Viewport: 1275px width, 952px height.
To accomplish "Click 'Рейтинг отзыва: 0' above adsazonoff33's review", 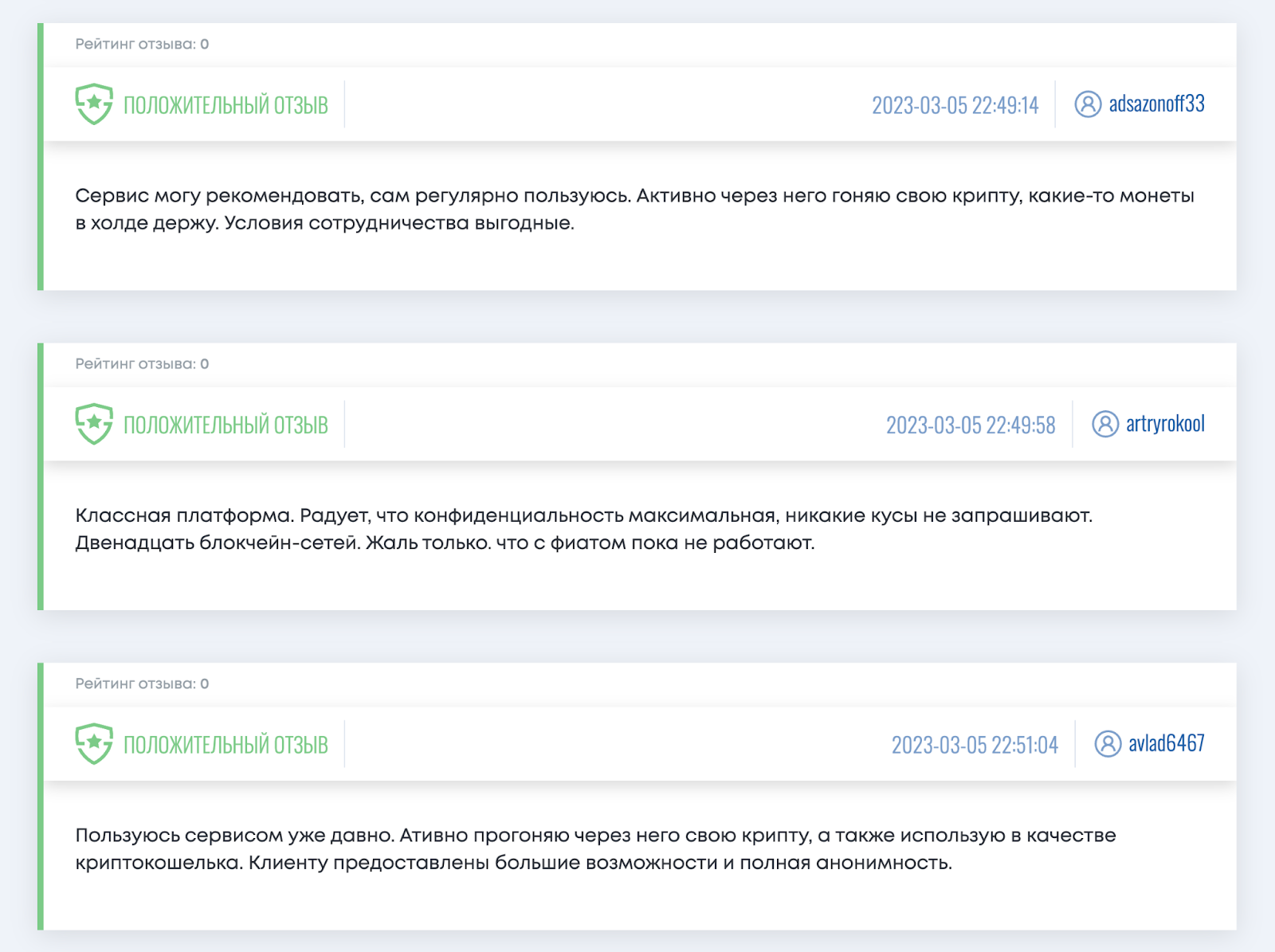I will point(142,44).
